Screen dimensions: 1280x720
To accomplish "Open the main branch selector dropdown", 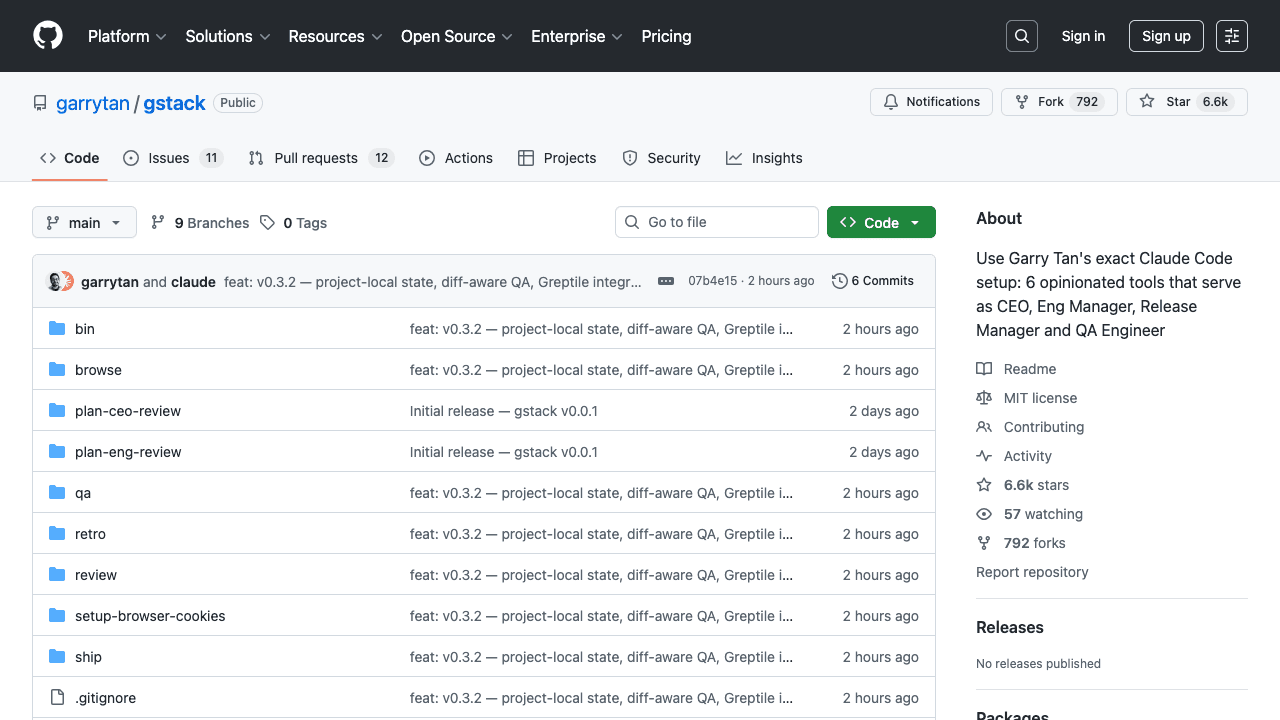I will (x=84, y=222).
